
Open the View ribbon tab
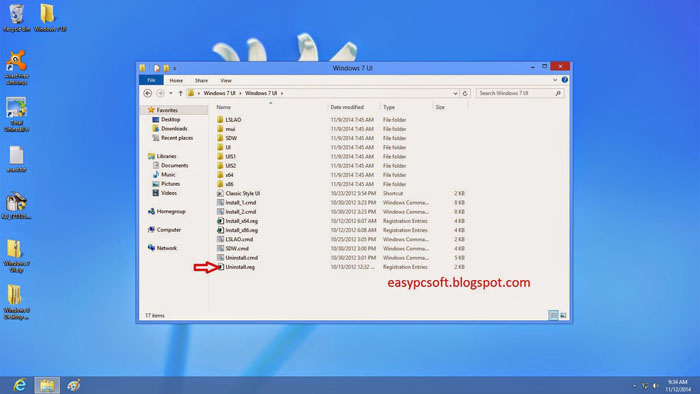[x=226, y=80]
